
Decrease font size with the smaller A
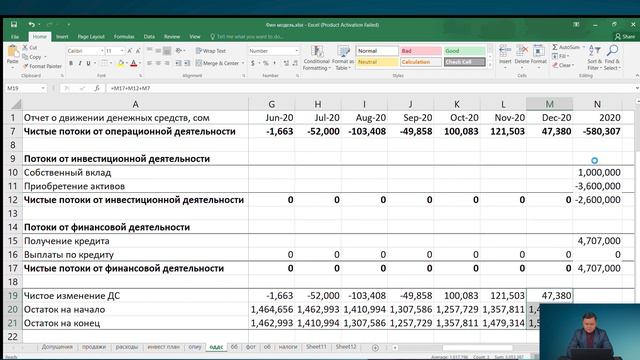pyautogui.click(x=138, y=51)
